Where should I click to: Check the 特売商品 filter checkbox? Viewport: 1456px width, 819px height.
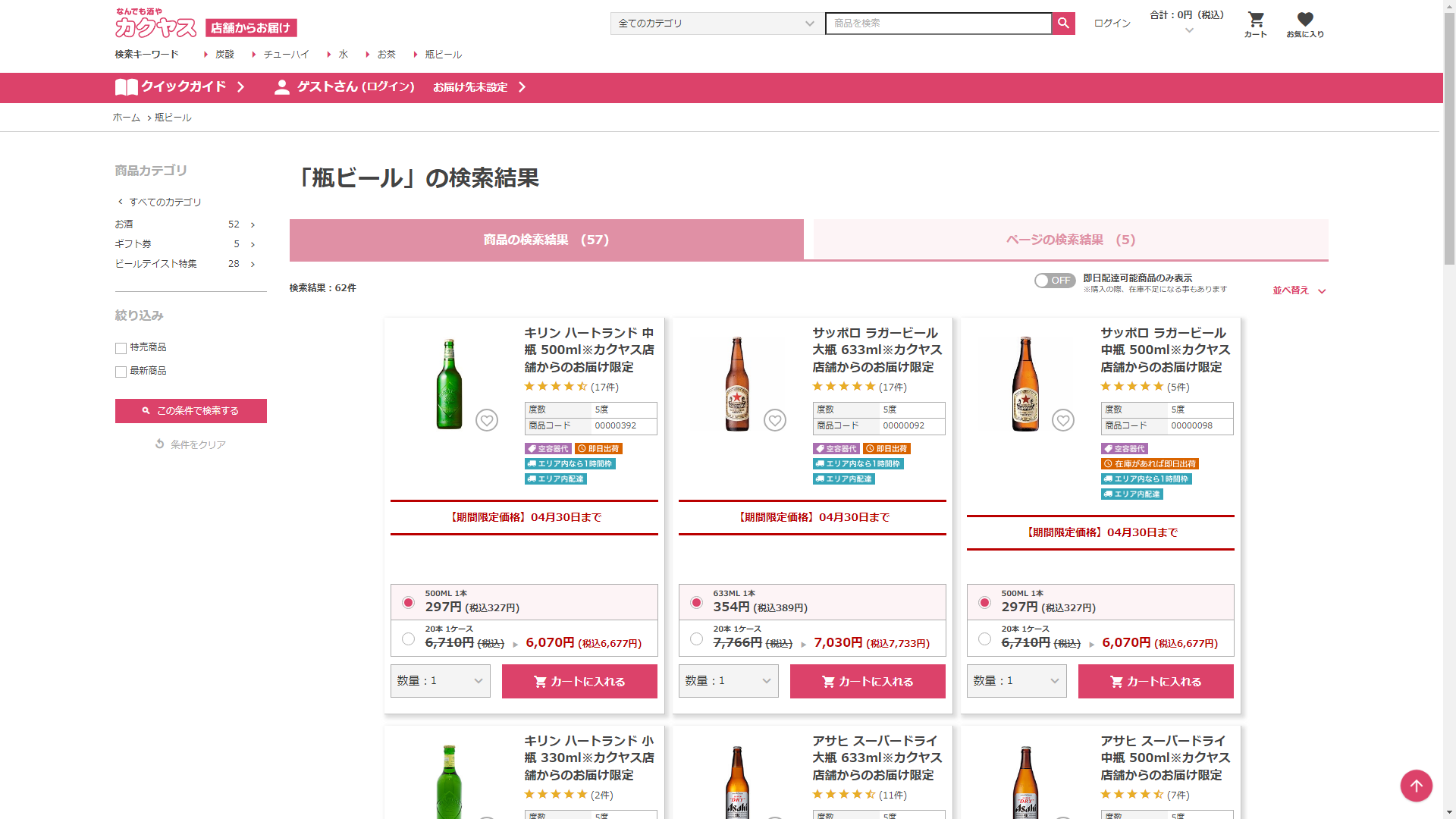pos(121,348)
